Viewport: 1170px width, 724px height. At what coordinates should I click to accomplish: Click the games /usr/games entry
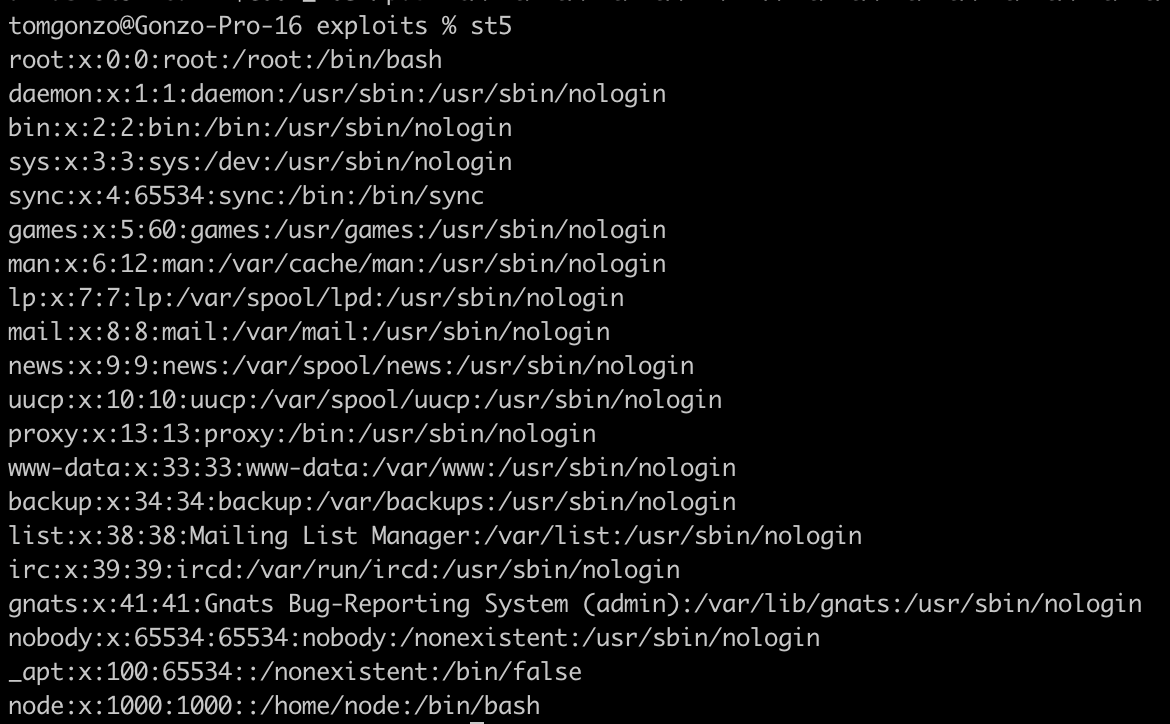[337, 230]
